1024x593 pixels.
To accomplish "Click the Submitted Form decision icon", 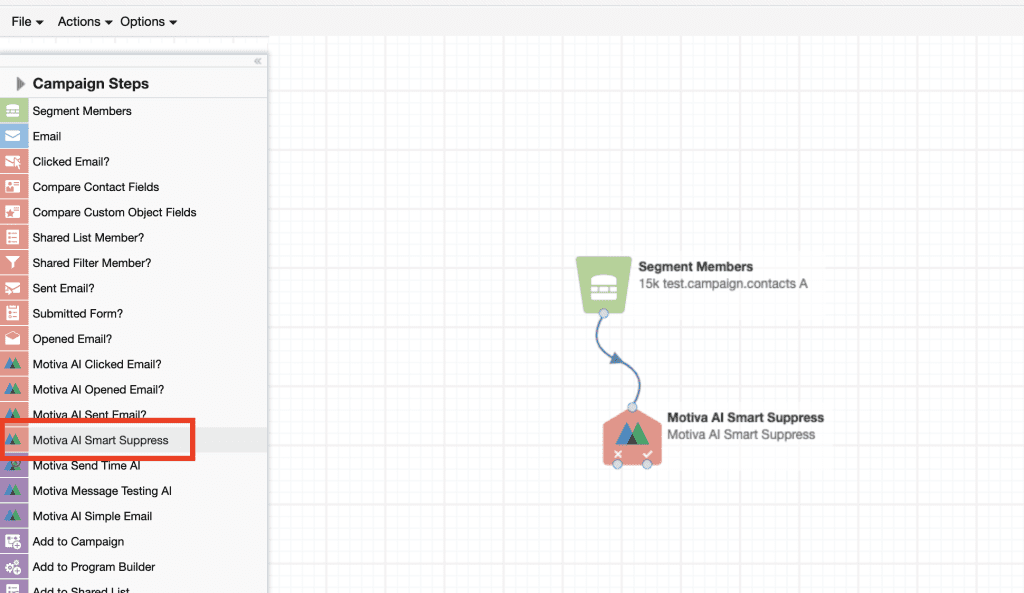I will pos(13,313).
